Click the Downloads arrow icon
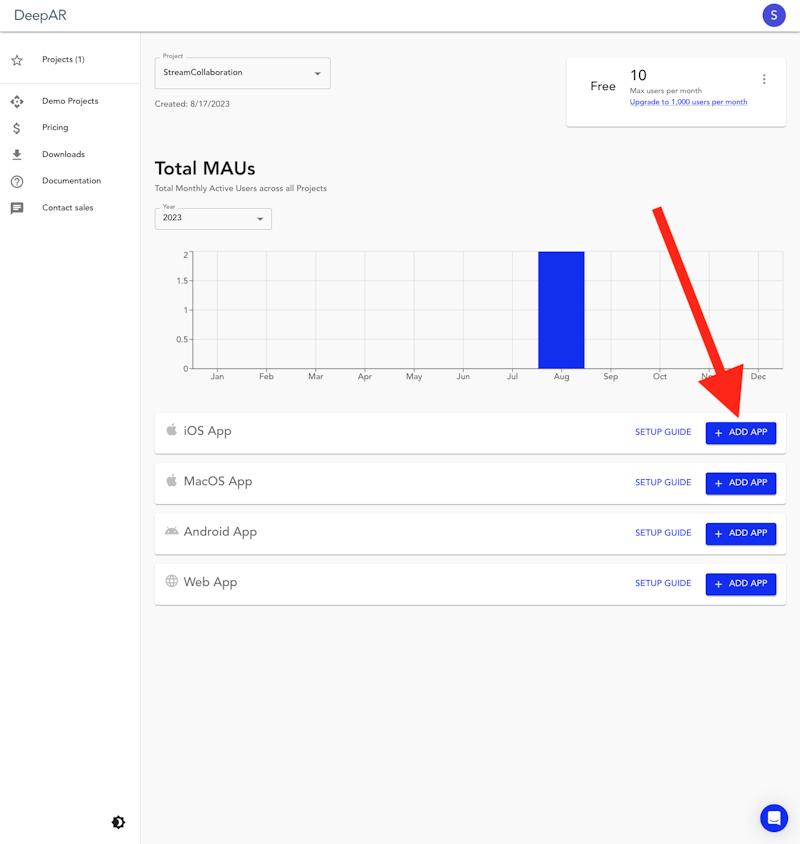Screen dimensions: 800x844 pos(17,155)
